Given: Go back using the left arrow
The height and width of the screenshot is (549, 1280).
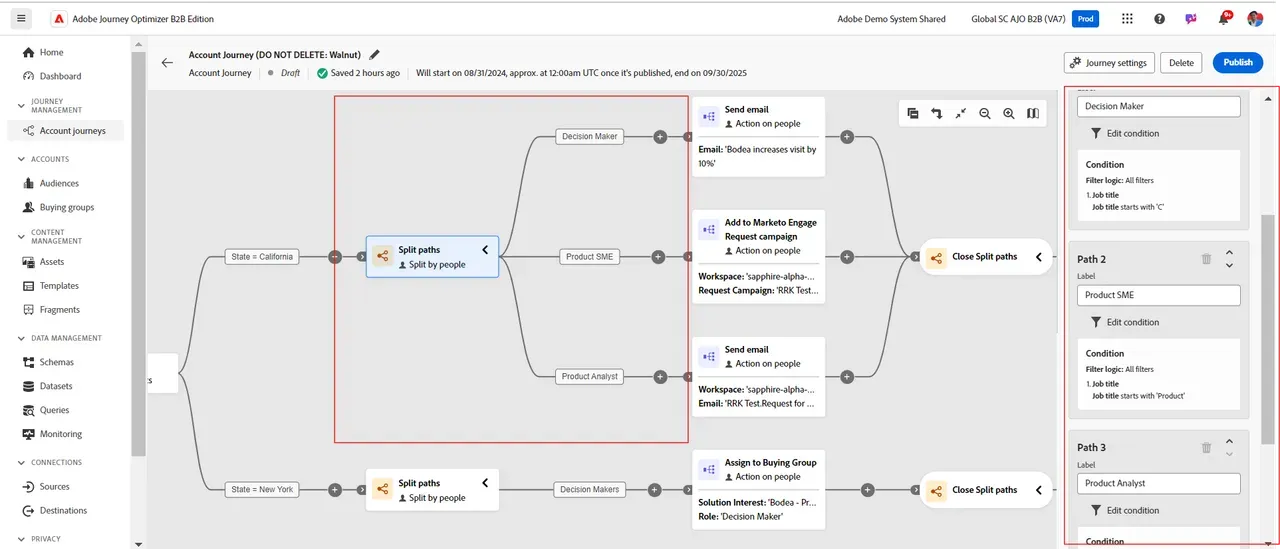Looking at the screenshot, I should (x=167, y=62).
